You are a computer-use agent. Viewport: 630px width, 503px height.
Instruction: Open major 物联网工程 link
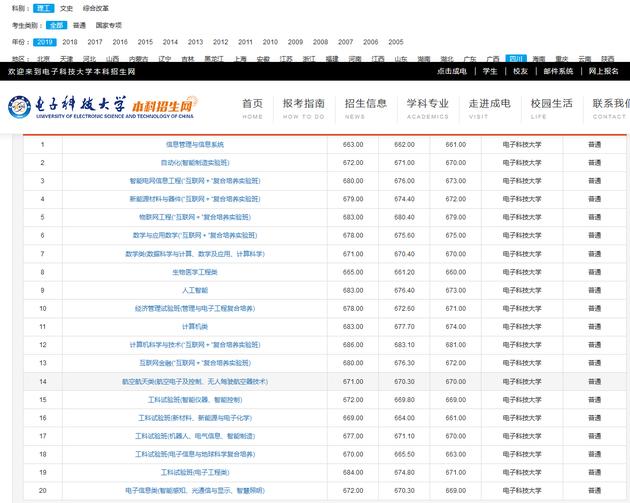click(195, 217)
